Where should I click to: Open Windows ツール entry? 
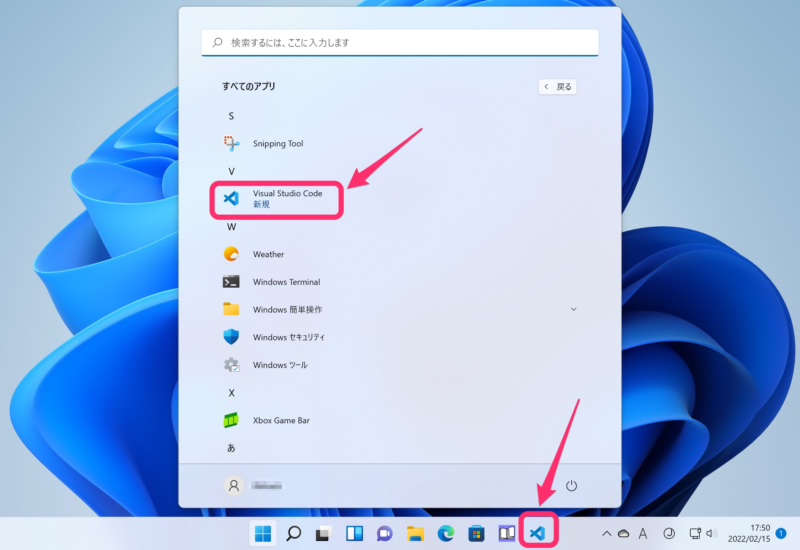click(x=398, y=365)
